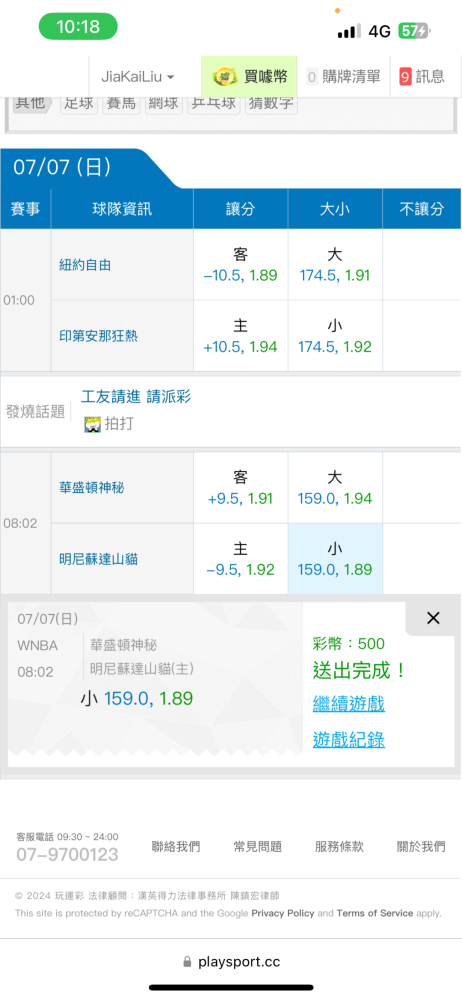Screen dimensions: 462x1000
Task: View 遊戲紀錄 game records
Action: (x=348, y=740)
